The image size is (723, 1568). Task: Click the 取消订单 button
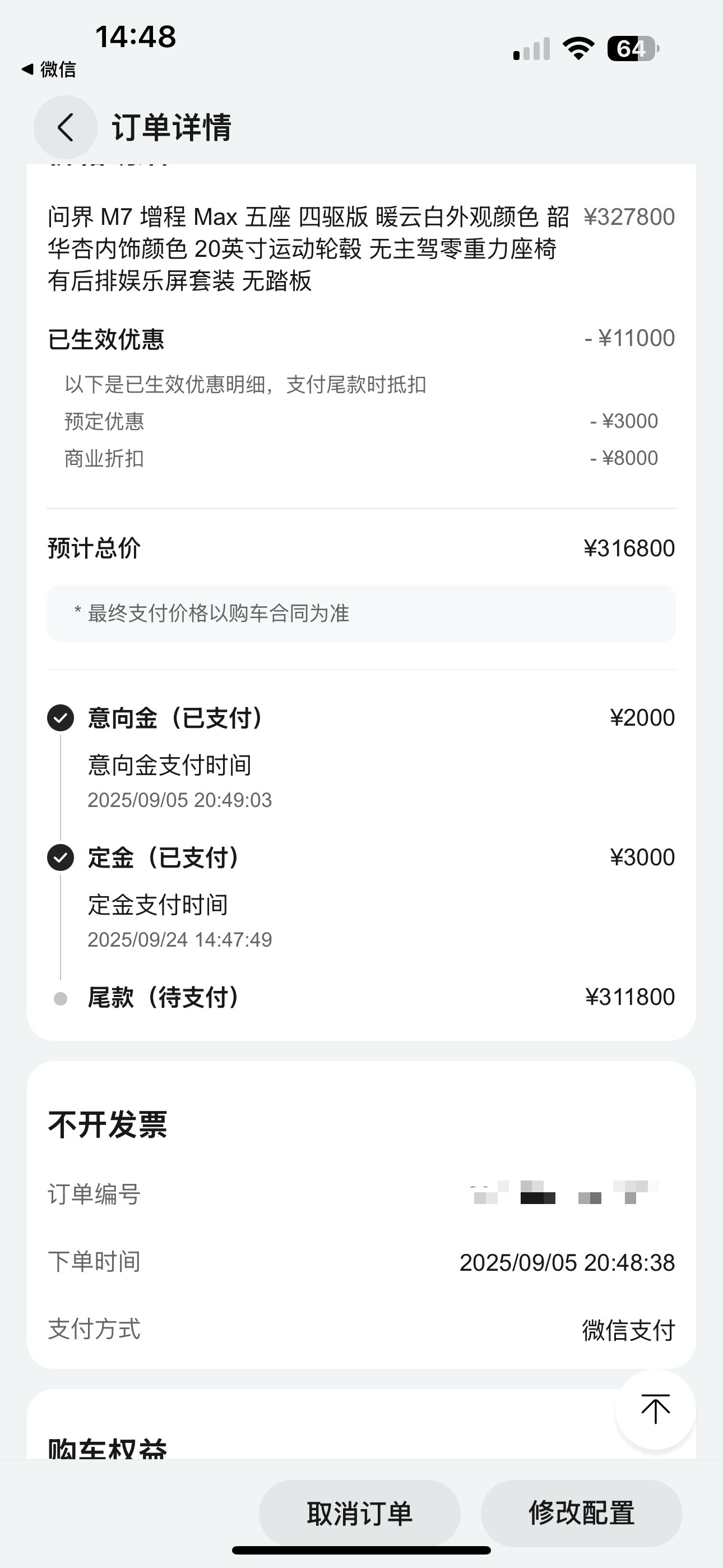coord(360,1512)
